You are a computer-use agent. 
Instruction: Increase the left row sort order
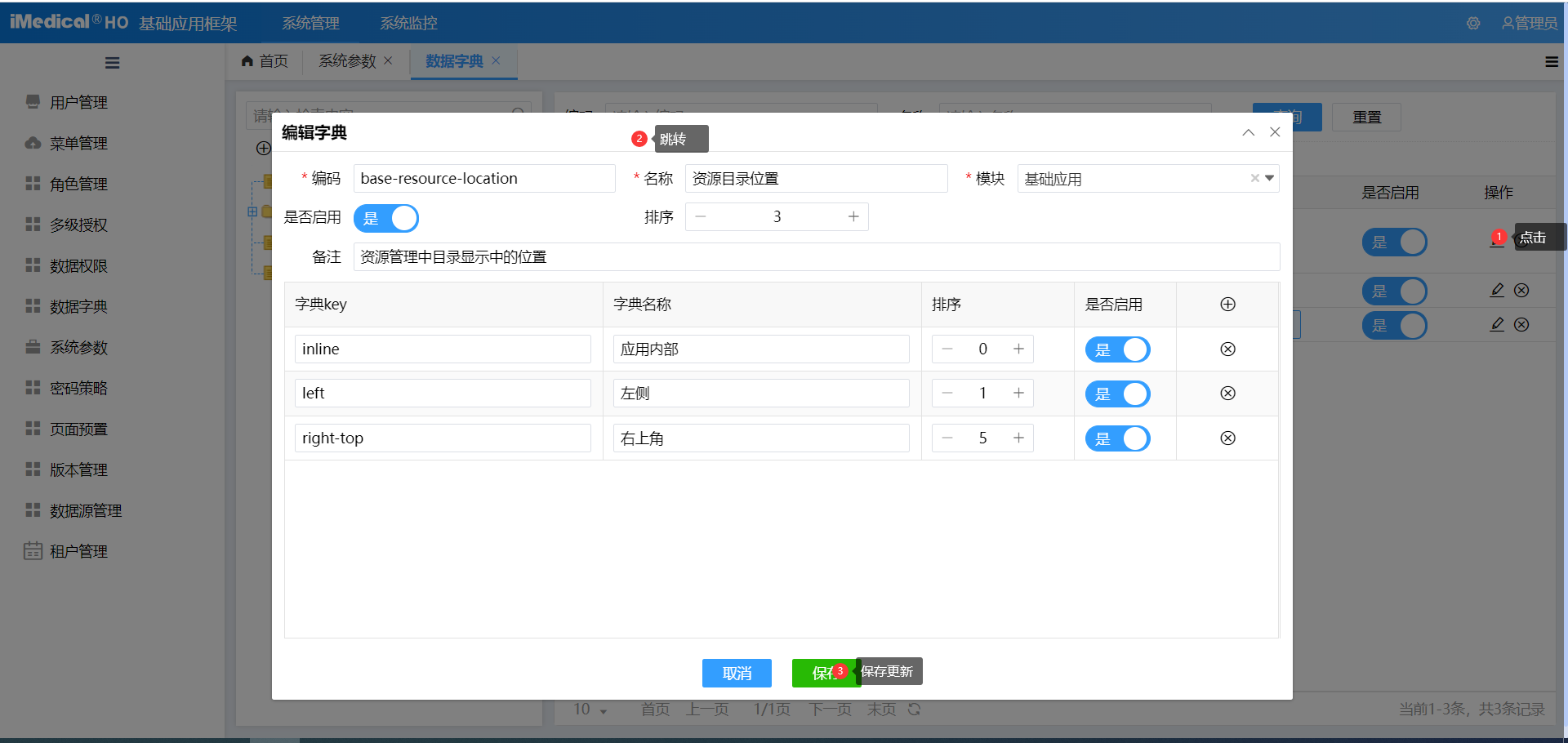coord(1018,394)
